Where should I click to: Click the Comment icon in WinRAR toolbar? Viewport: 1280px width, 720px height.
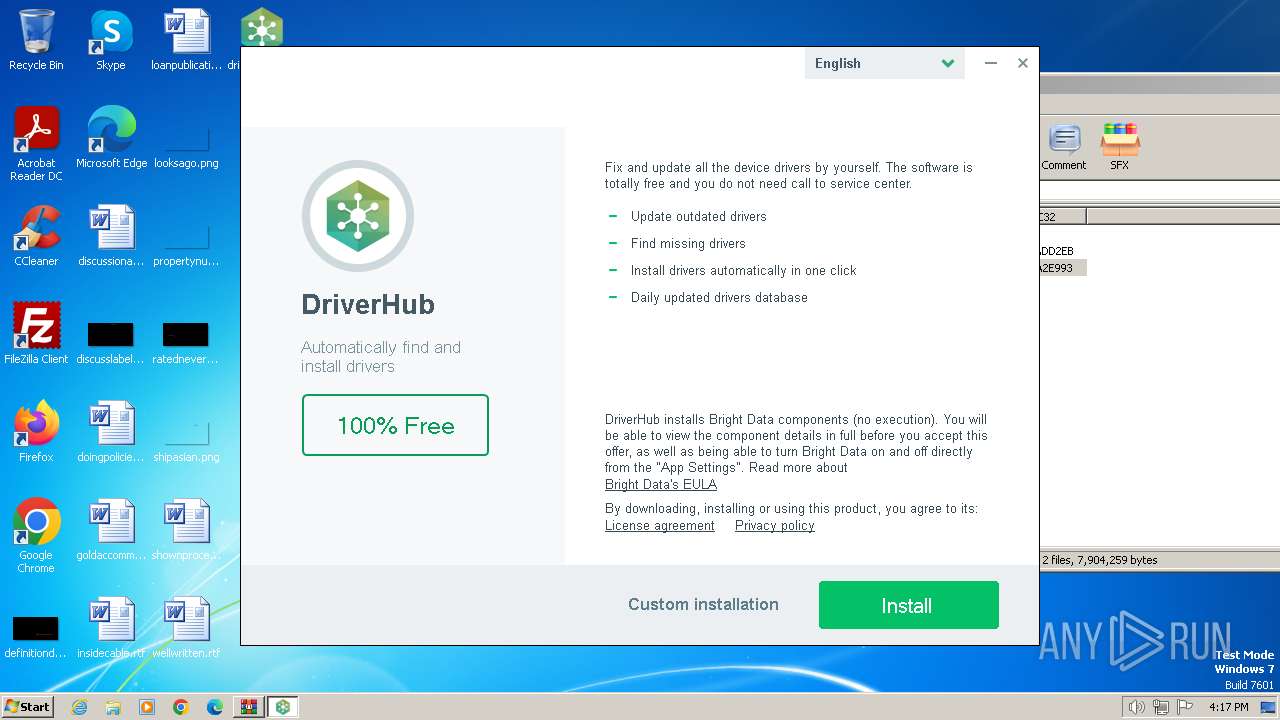click(x=1064, y=147)
